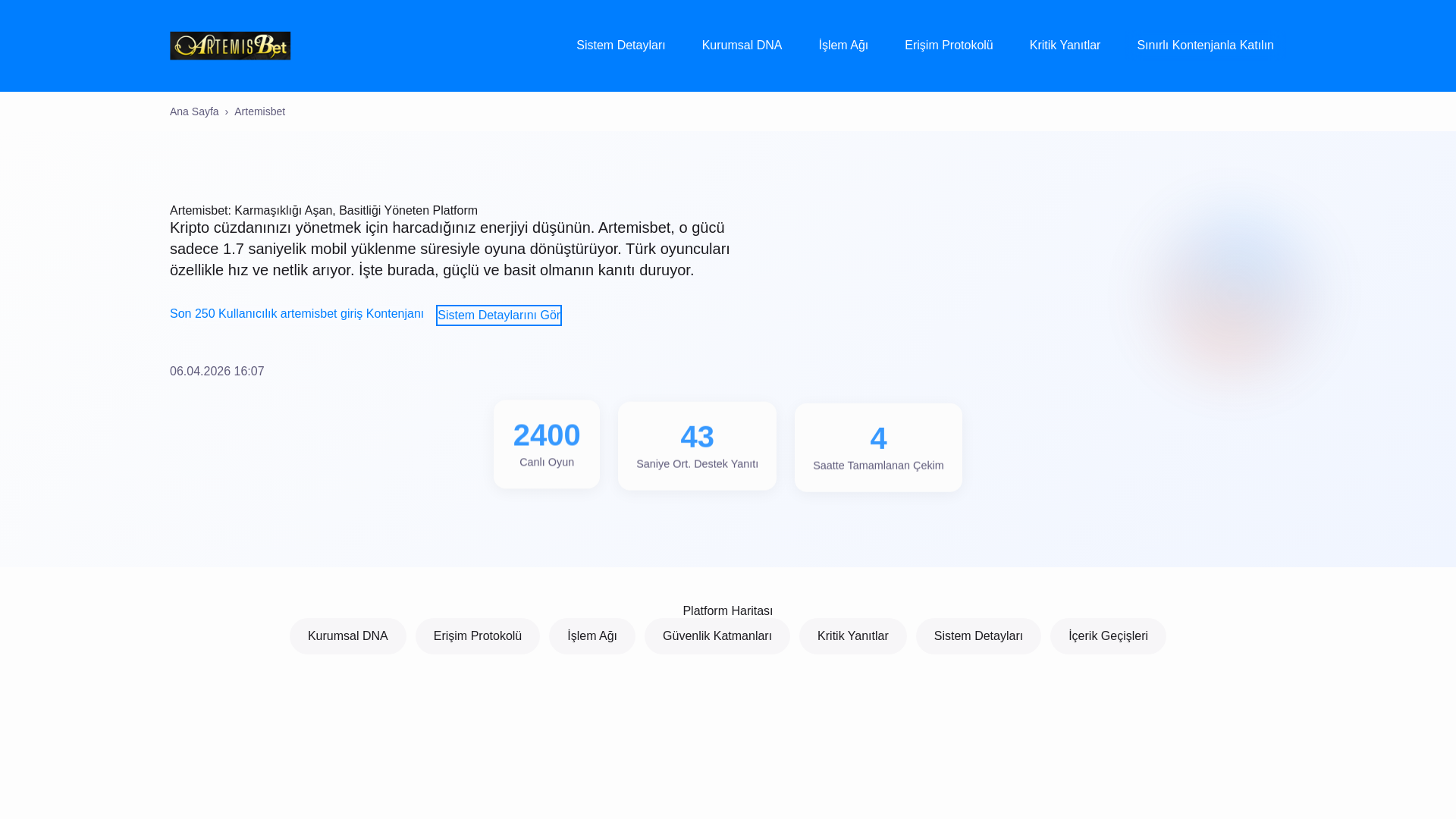The image size is (1456, 819).
Task: Open İşlem Ağı in top navigation
Action: pos(843,45)
